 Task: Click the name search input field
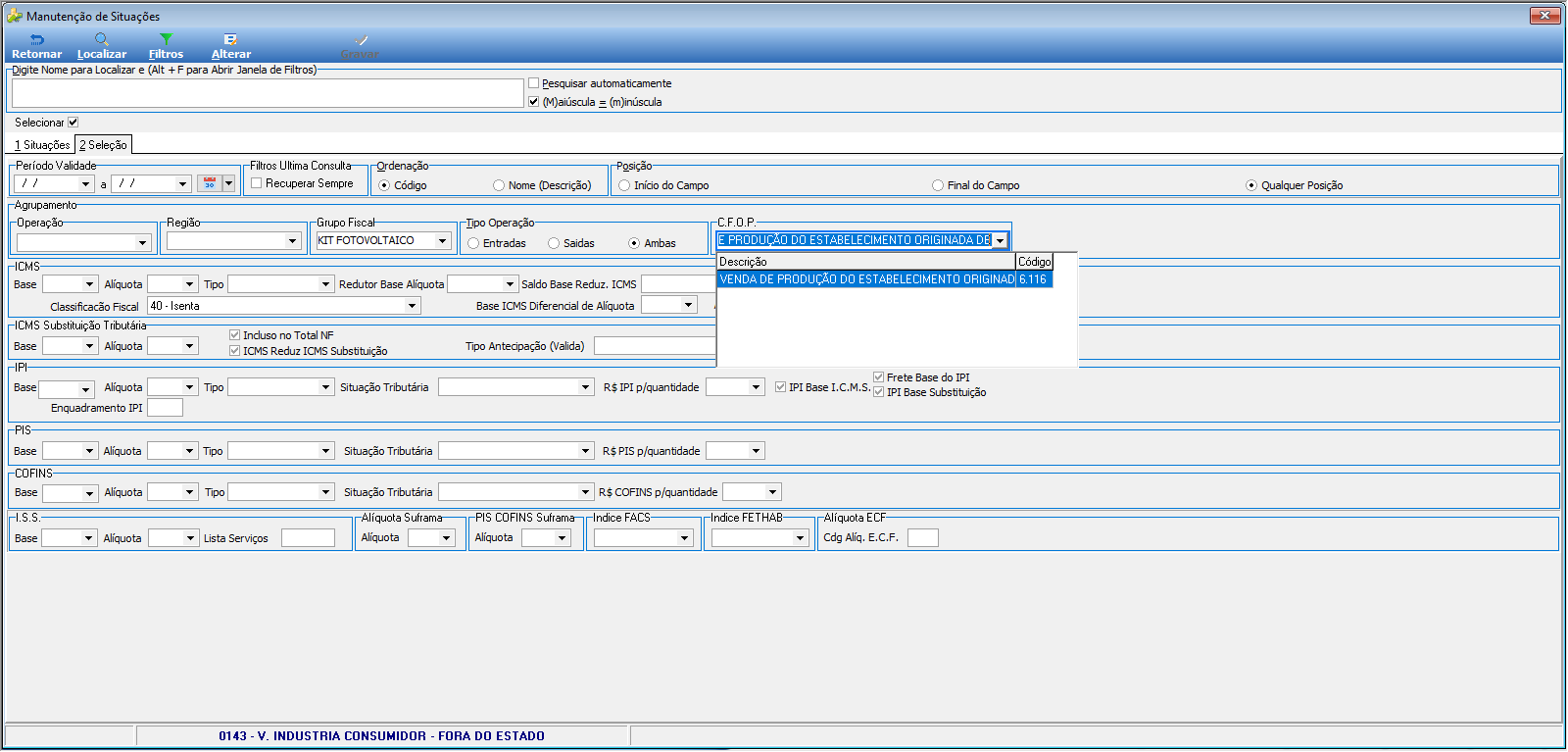click(268, 93)
